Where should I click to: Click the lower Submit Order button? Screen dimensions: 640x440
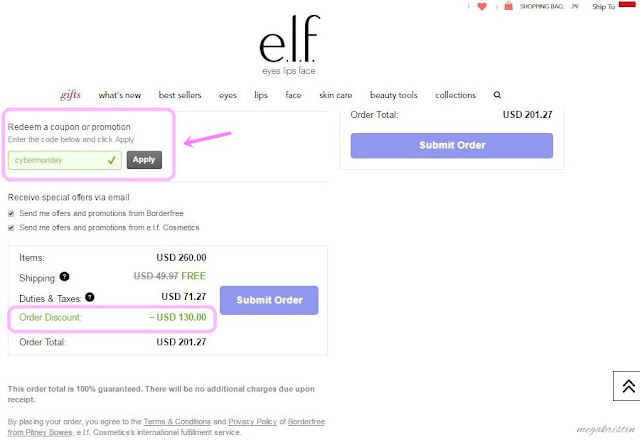268,300
